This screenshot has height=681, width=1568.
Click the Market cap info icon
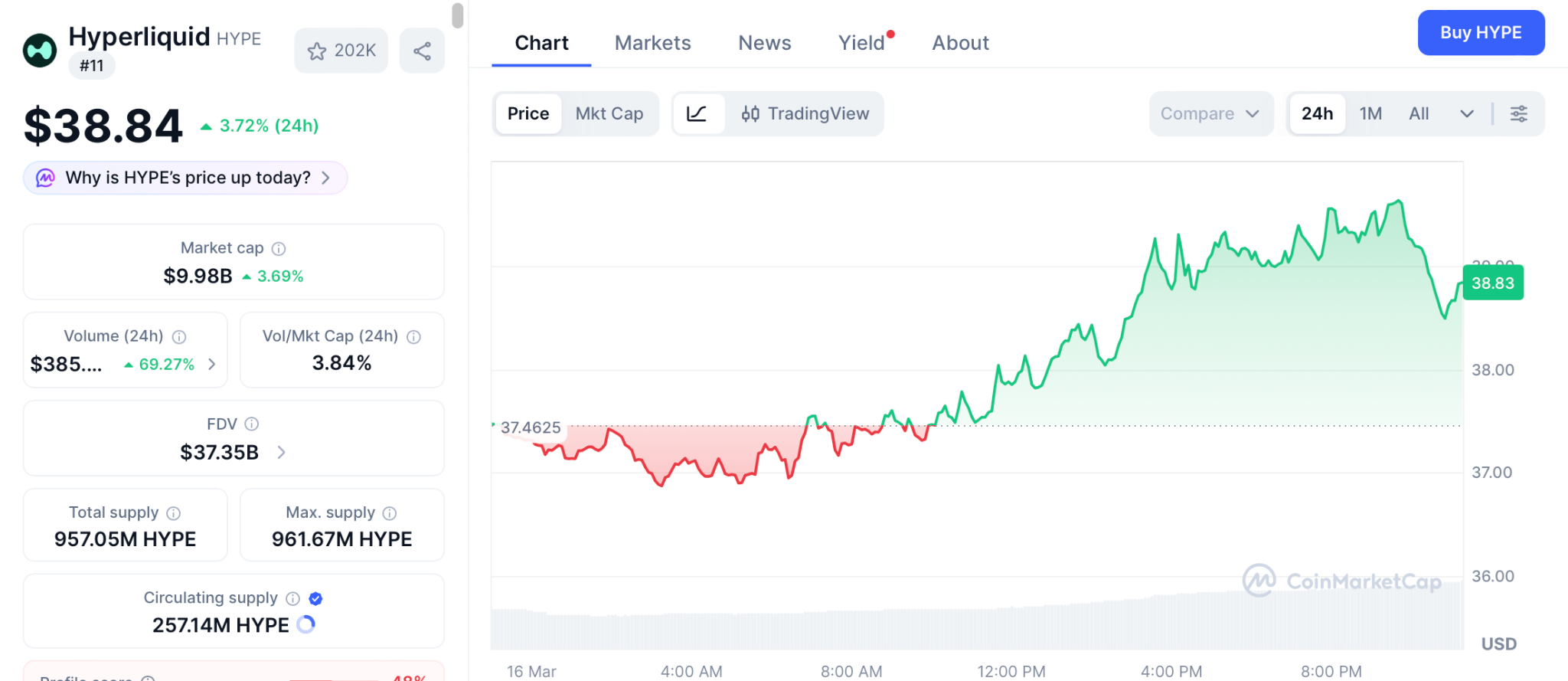[279, 248]
